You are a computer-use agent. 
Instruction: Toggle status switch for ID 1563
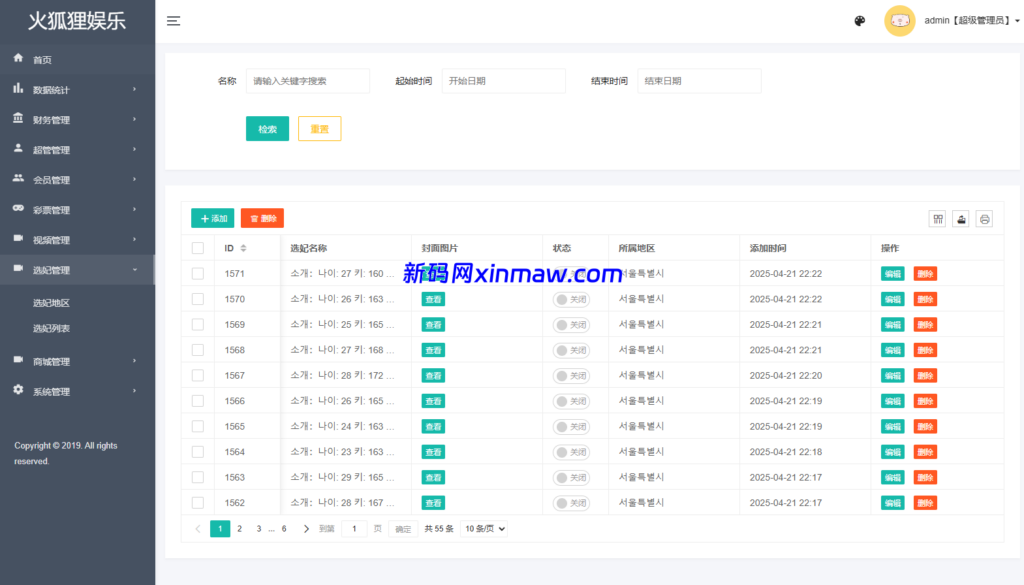tap(571, 477)
